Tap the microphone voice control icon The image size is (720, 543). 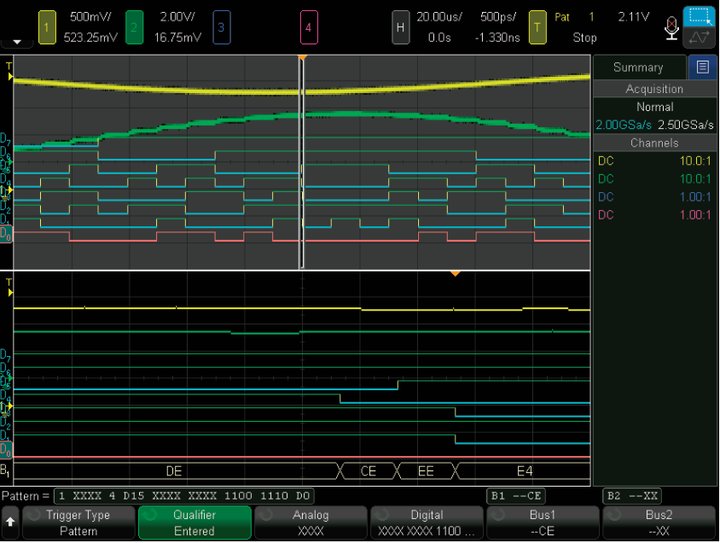pyautogui.click(x=671, y=28)
